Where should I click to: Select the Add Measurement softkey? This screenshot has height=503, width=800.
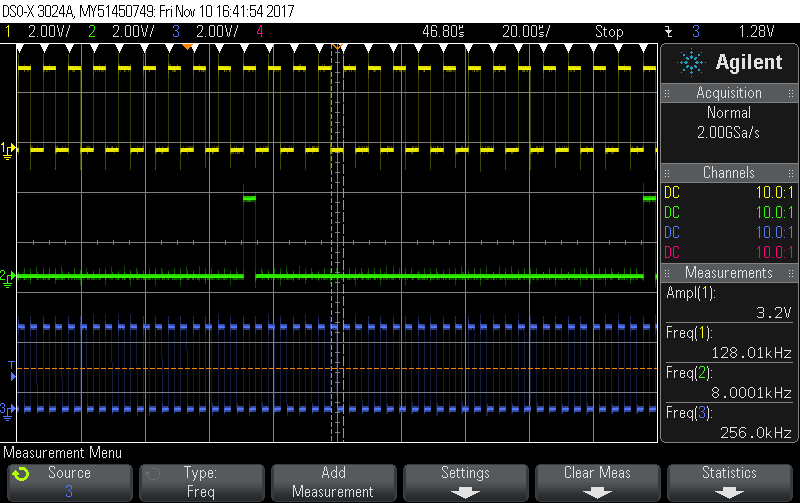point(334,483)
